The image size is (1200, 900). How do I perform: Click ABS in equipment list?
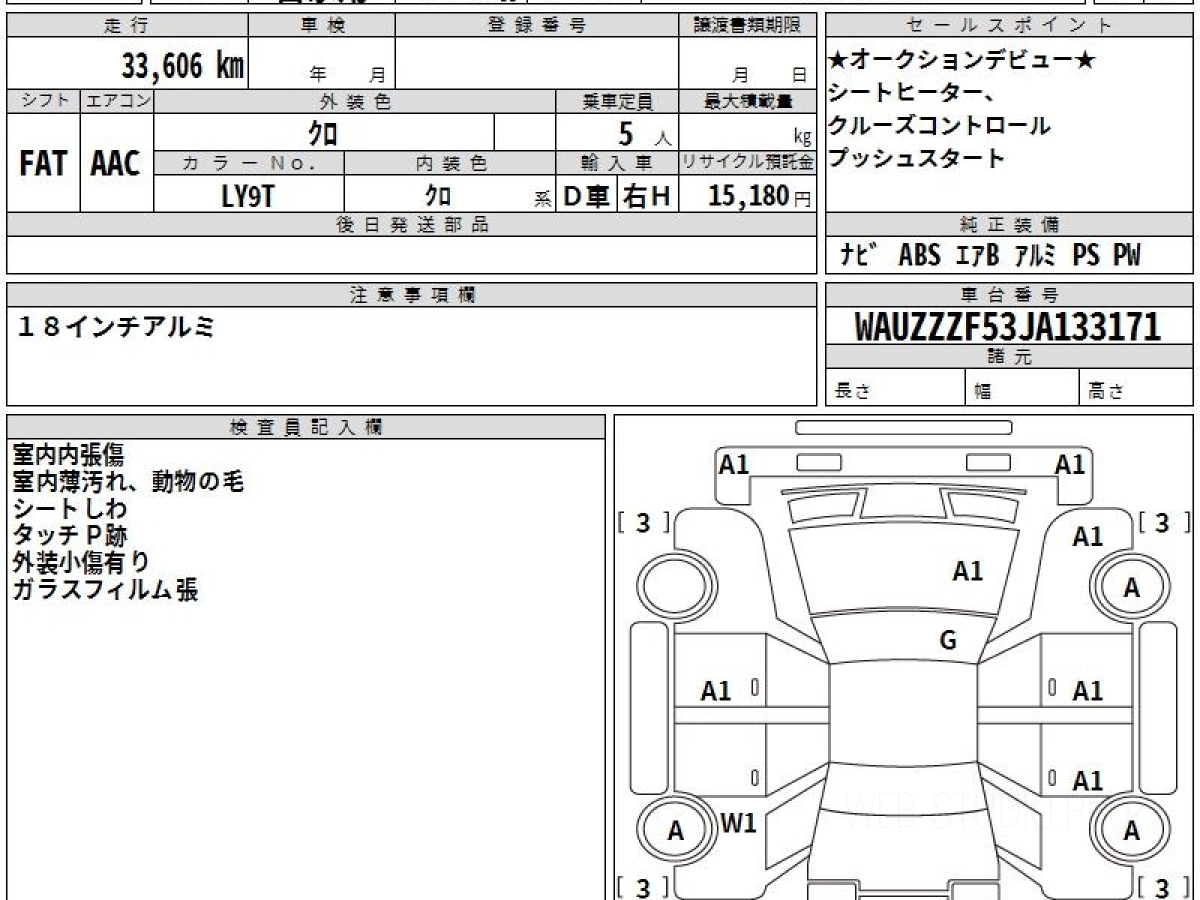pos(919,256)
